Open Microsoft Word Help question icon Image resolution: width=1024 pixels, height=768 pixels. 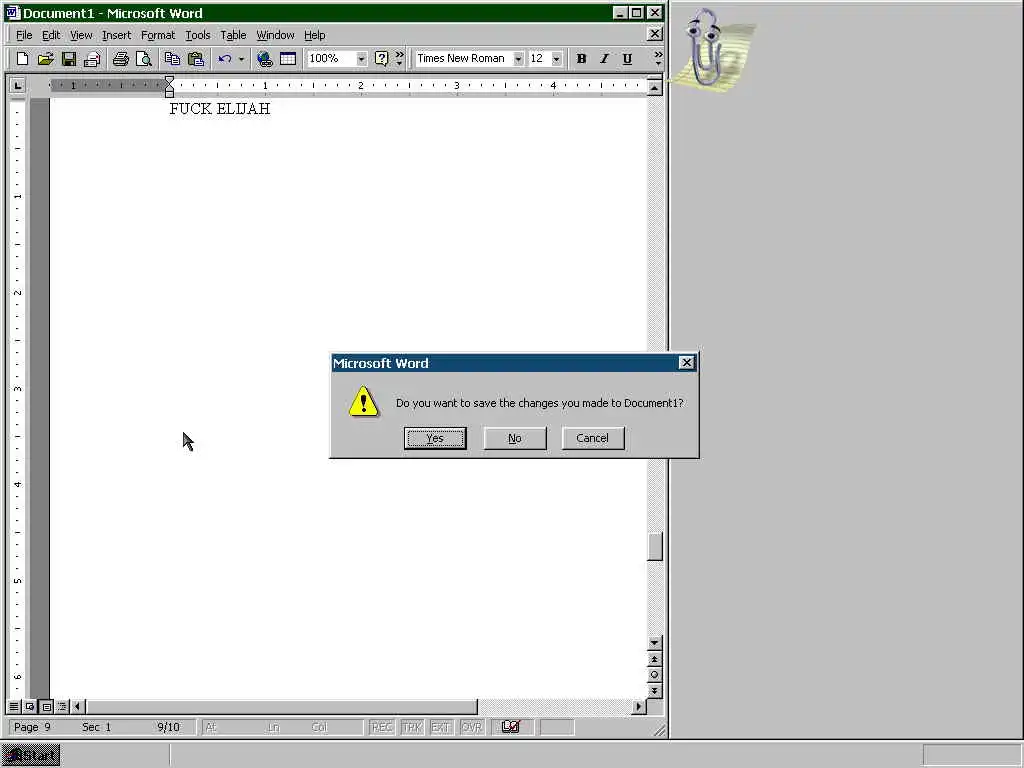point(381,59)
